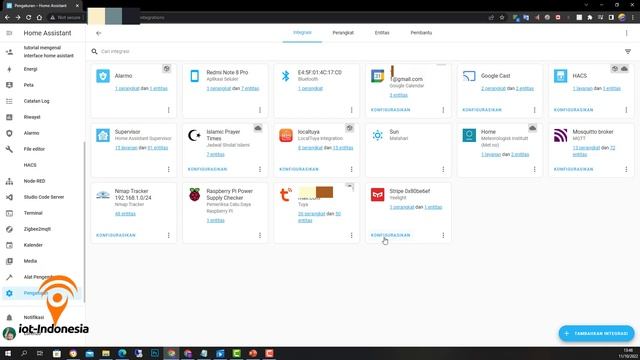Open Node-RED sidebar panel

34,181
